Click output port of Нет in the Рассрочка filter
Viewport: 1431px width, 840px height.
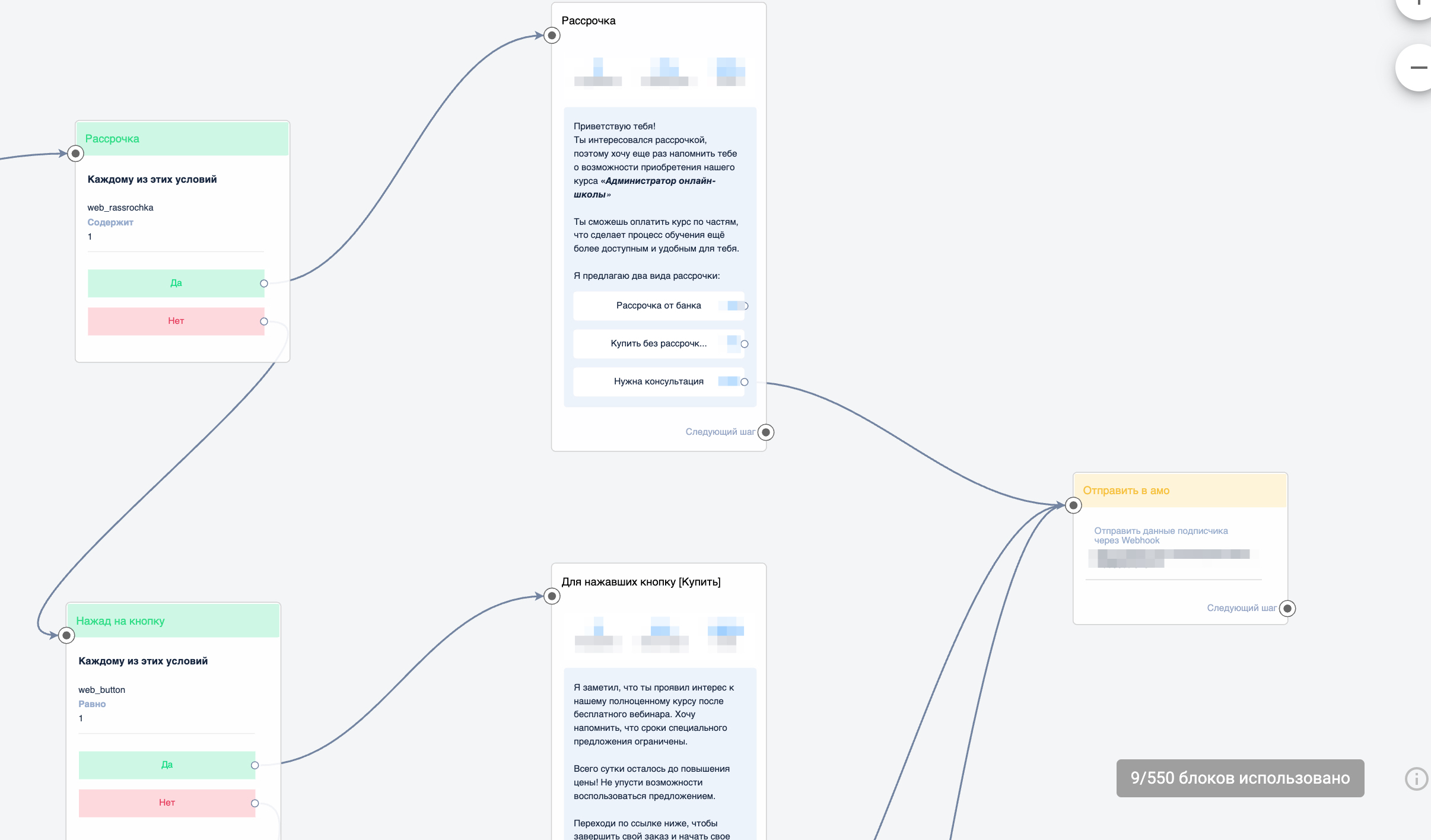coord(264,322)
